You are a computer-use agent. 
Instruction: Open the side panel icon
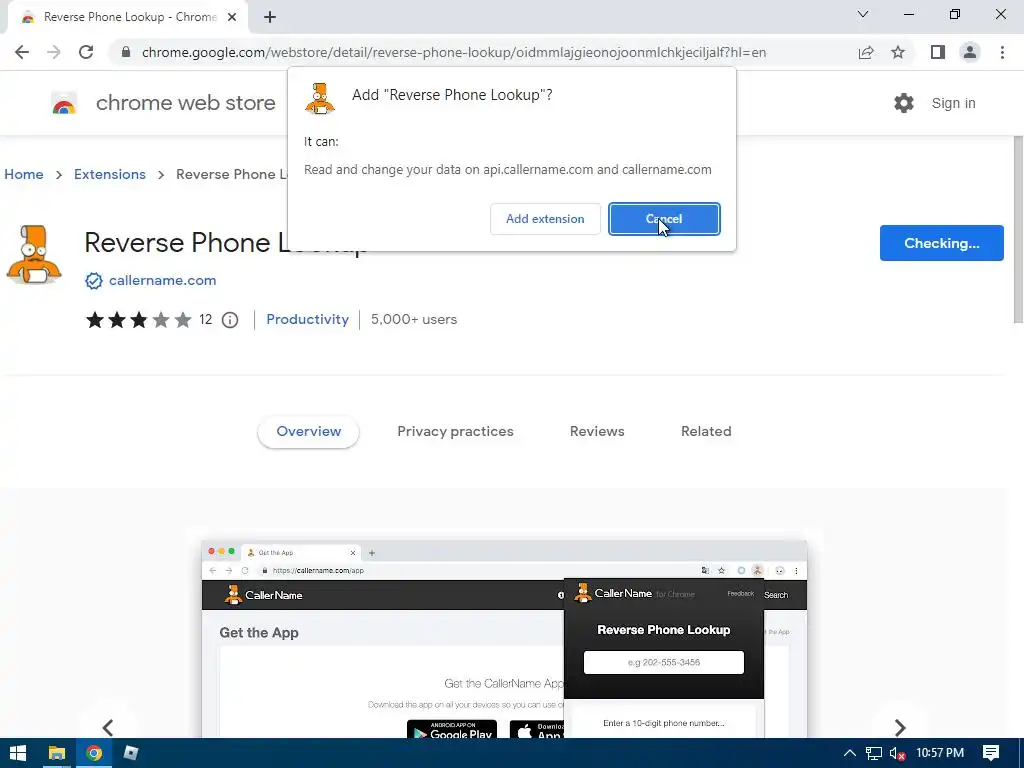point(938,52)
